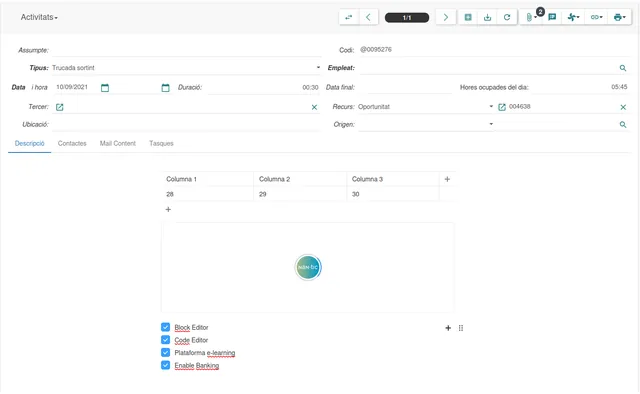The width and height of the screenshot is (640, 394).
Task: Add a new table row with plus
Action: 168,209
